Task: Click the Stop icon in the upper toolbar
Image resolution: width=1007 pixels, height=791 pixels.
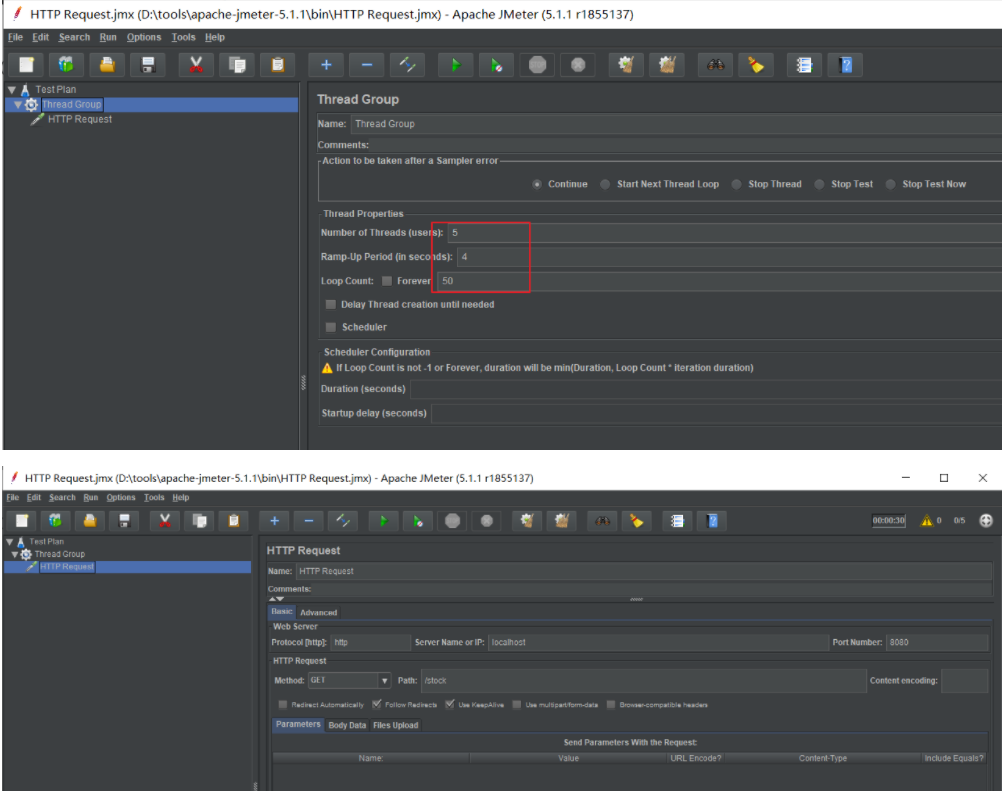Action: (x=538, y=65)
